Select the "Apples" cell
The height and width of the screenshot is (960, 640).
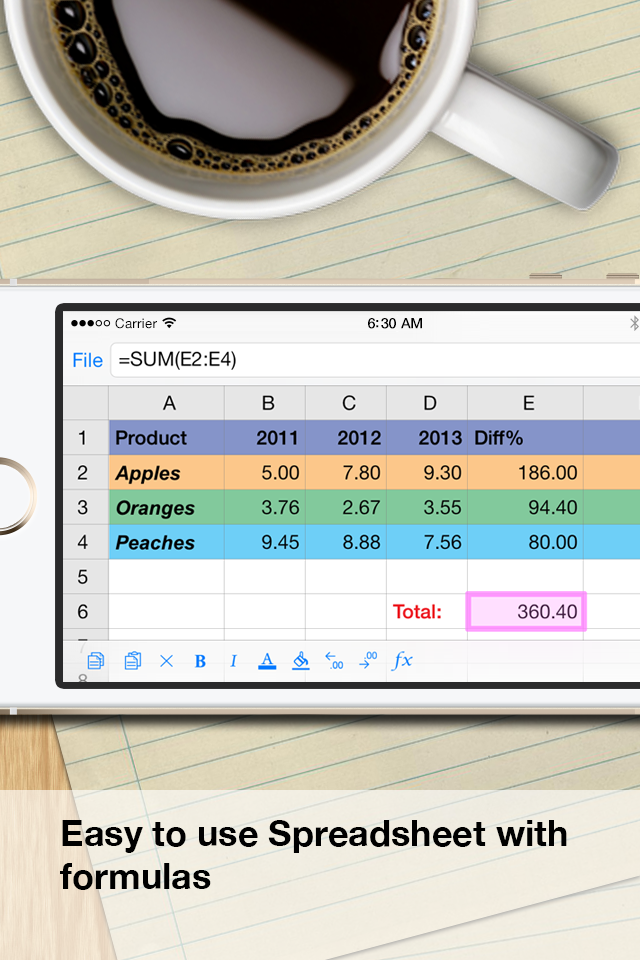coord(167,473)
